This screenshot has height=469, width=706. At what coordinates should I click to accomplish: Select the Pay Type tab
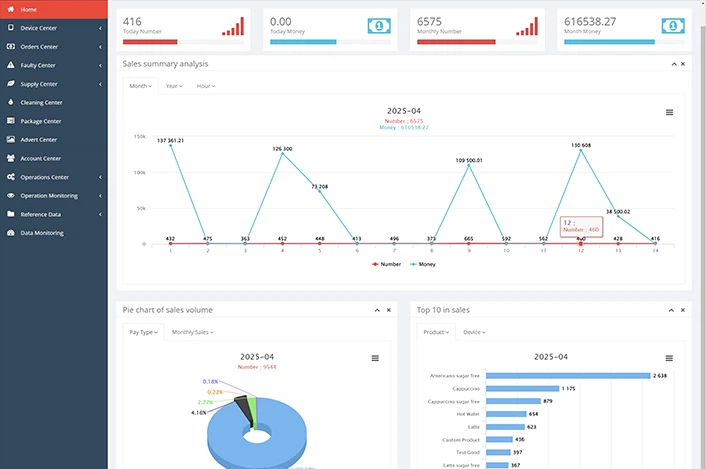[x=142, y=332]
